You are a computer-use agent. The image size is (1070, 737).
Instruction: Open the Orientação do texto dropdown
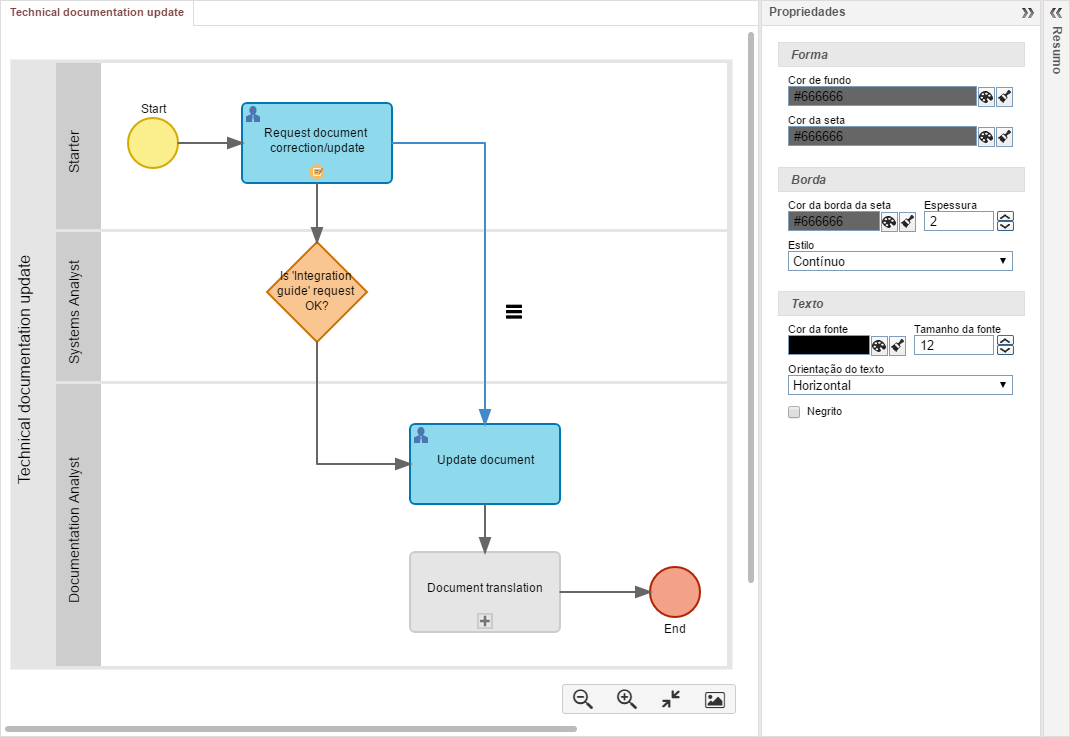(x=900, y=386)
